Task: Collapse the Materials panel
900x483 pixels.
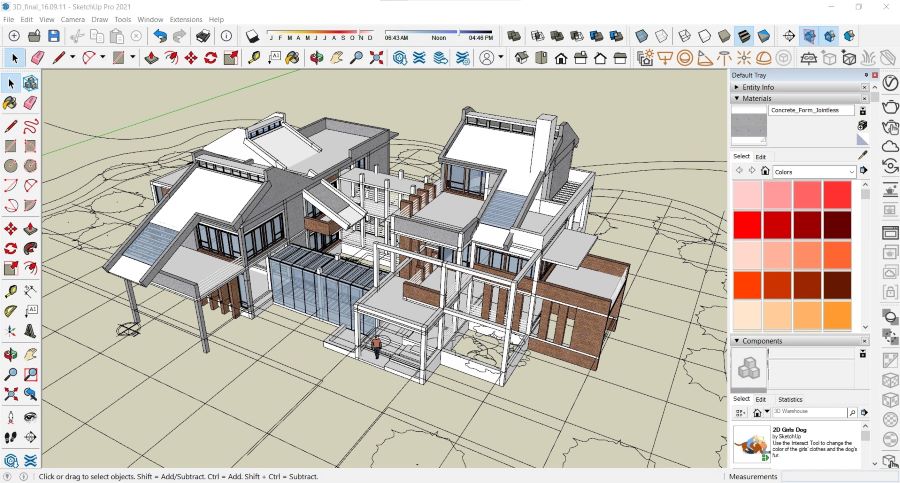Action: tap(736, 99)
